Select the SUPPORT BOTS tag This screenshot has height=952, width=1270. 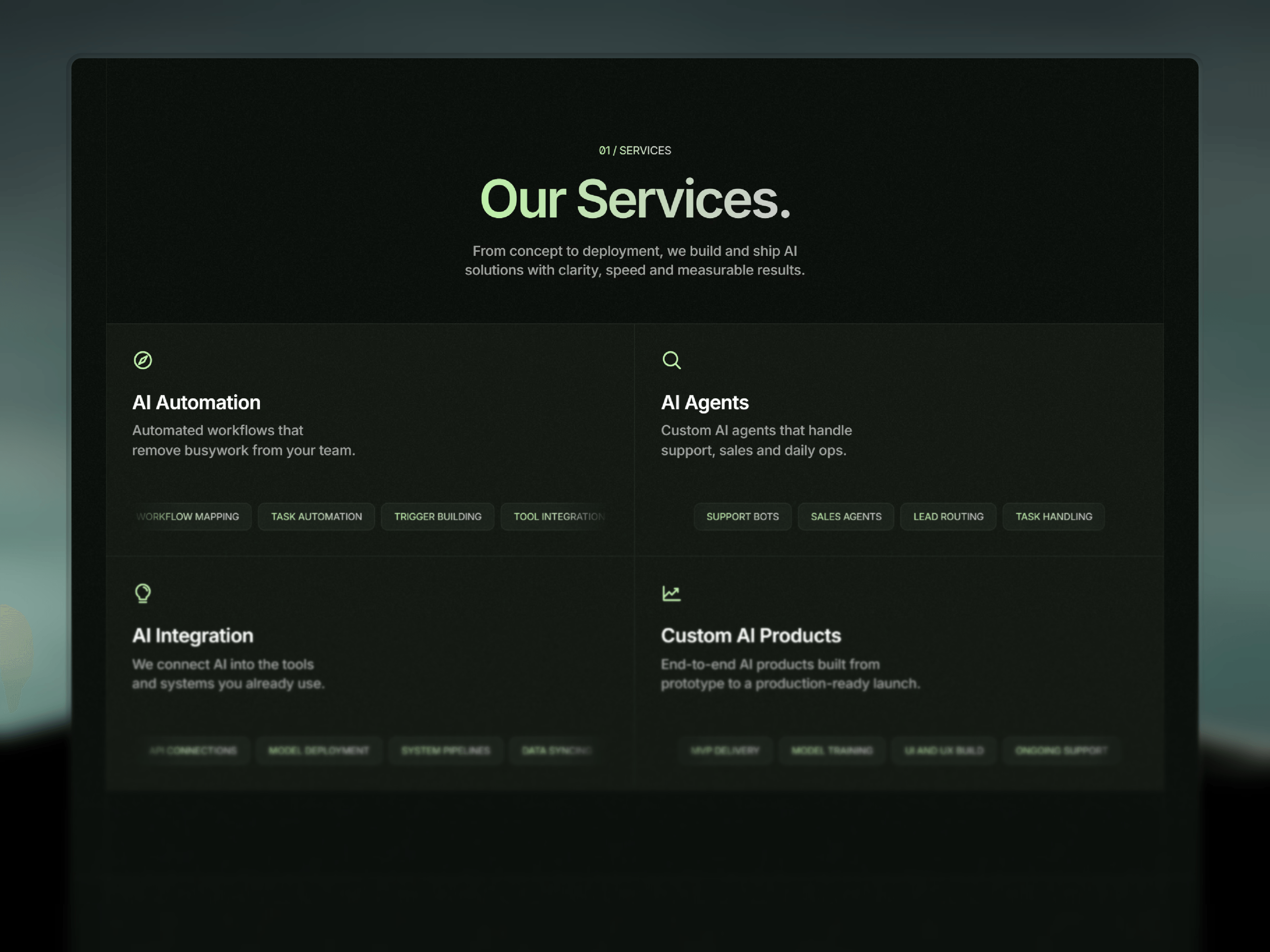coord(743,516)
